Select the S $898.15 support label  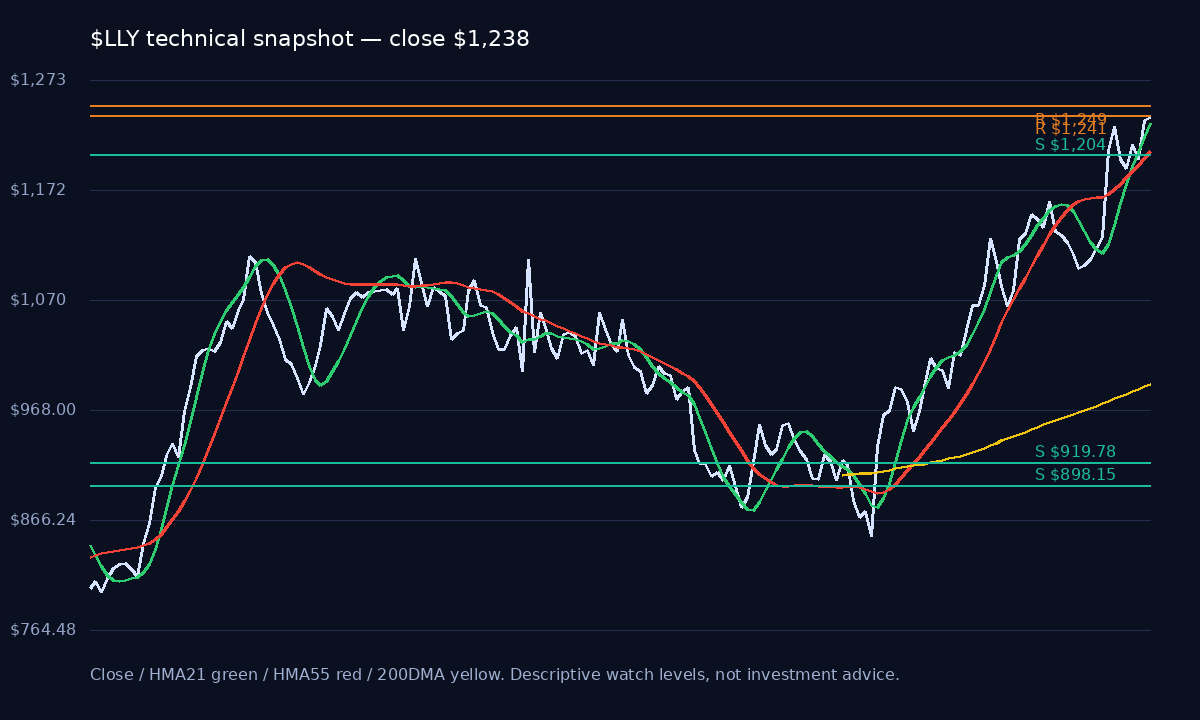tap(1075, 475)
